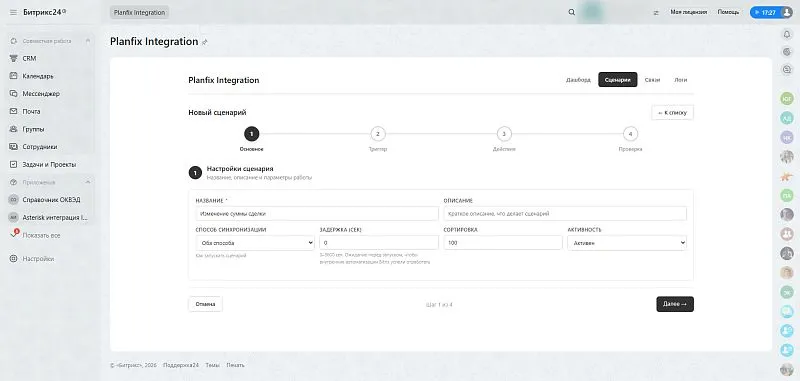
Task: Open Мессенджер from the sidebar
Action: [x=41, y=94]
